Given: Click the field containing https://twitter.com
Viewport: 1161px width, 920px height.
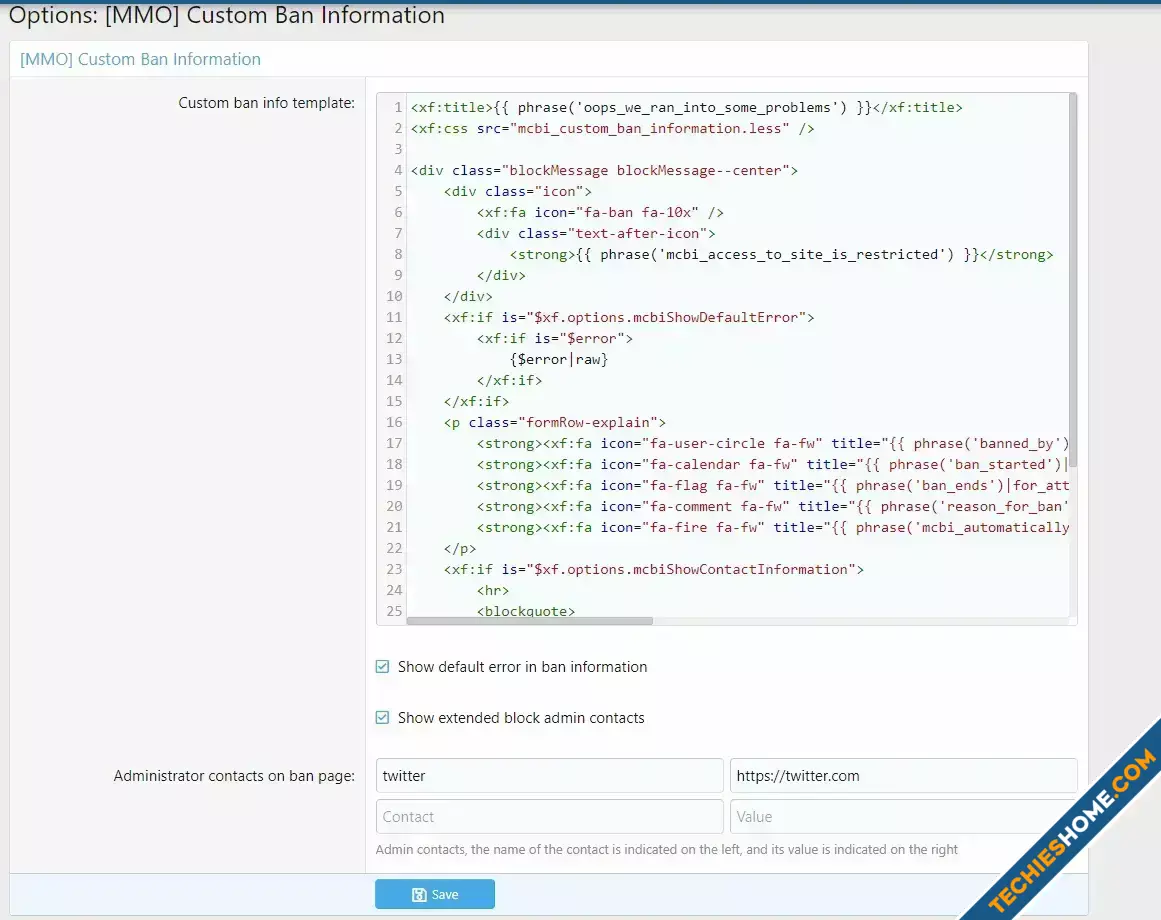Looking at the screenshot, I should pyautogui.click(x=903, y=776).
